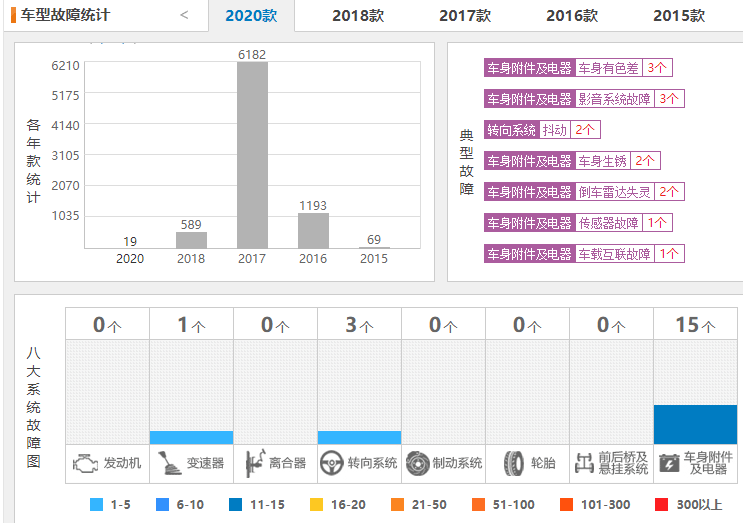
Task: Select the 2020款 tab
Action: tap(251, 16)
